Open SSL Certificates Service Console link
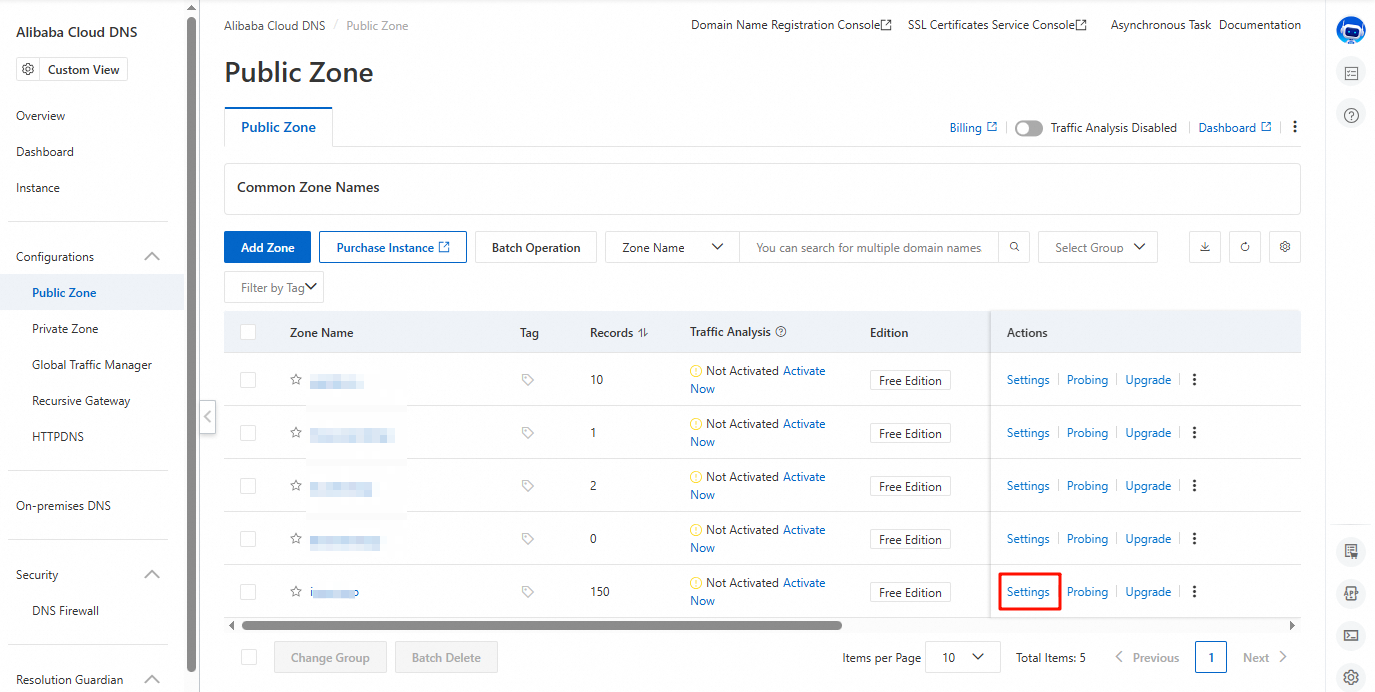The width and height of the screenshot is (1375, 692). [997, 25]
